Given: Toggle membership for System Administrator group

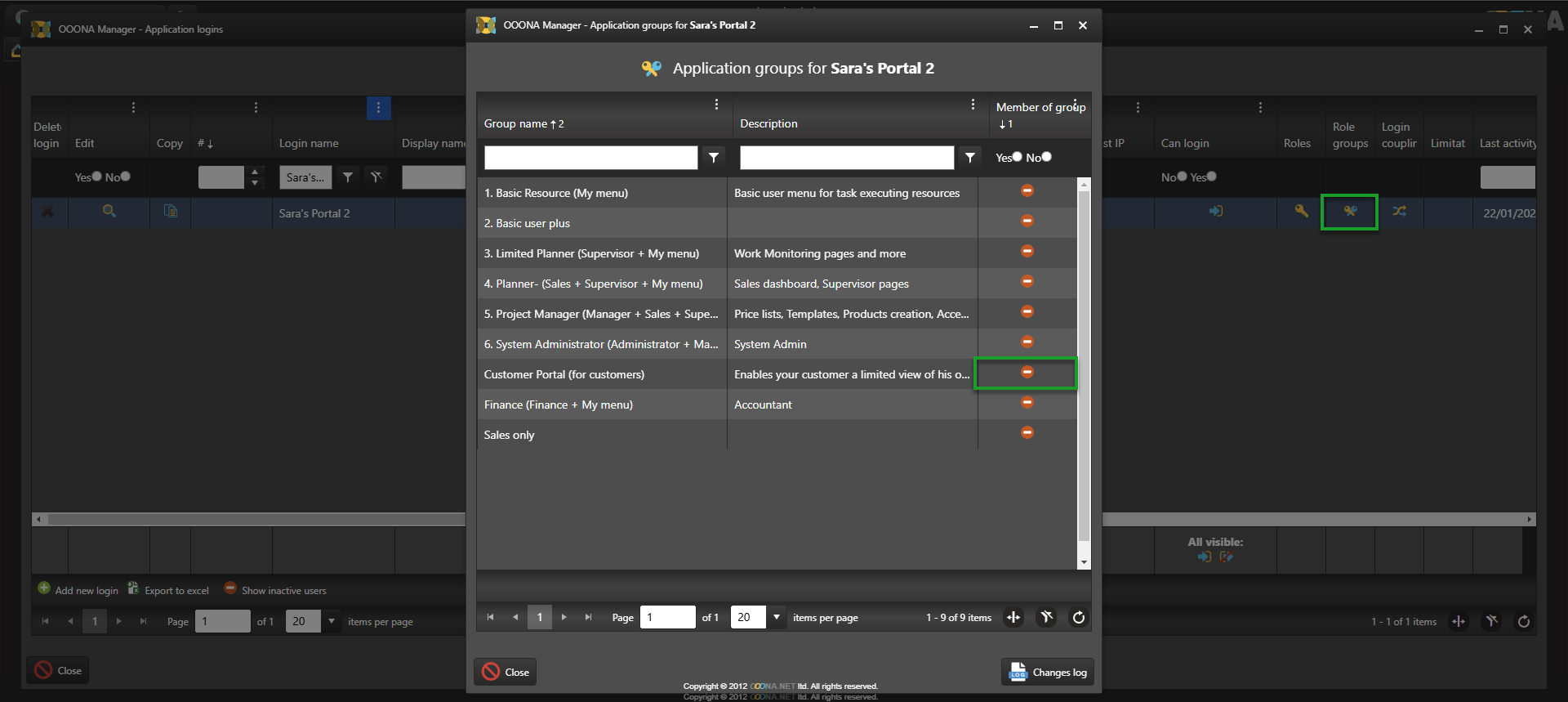Looking at the screenshot, I should (1027, 342).
